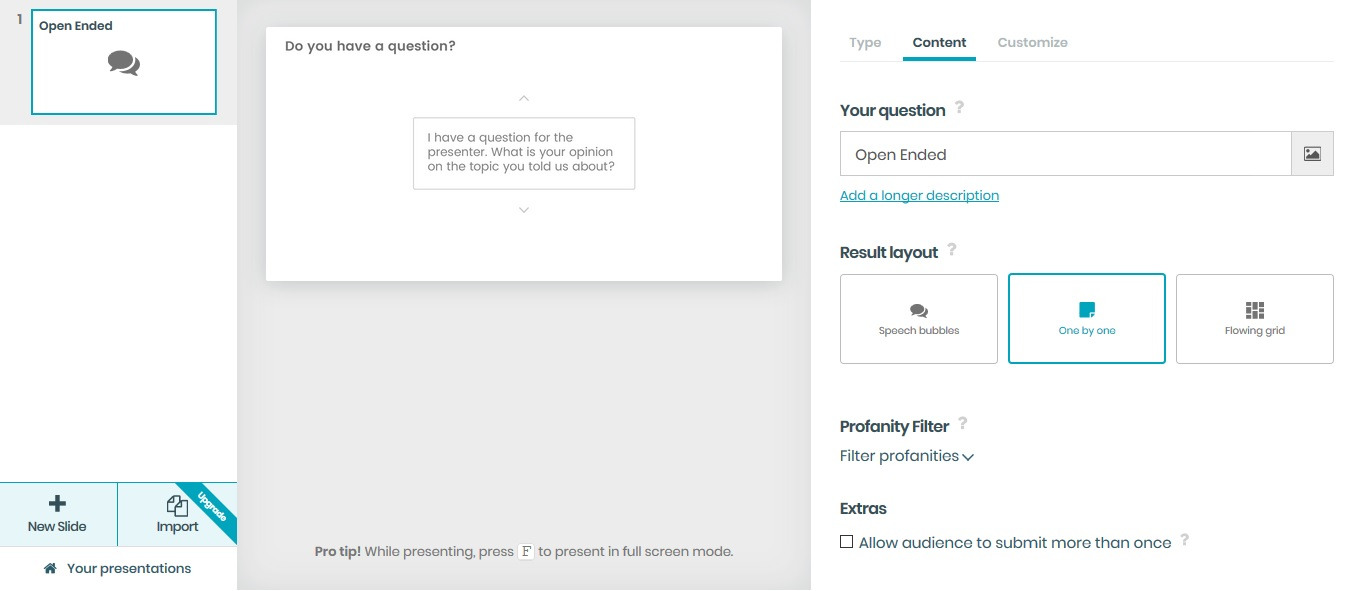Show next response with down chevron
The width and height of the screenshot is (1363, 591).
click(524, 210)
